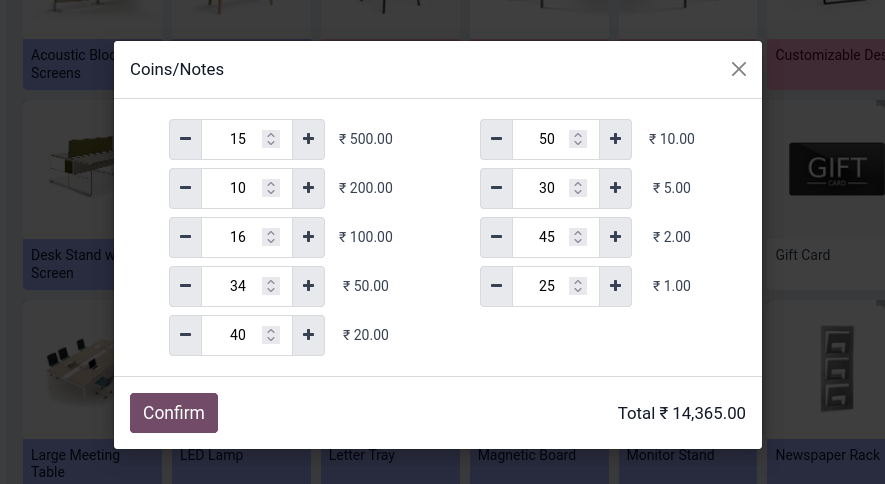This screenshot has height=484, width=885.
Task: Increase the ₹ 500.00 note count with plus
Action: tap(308, 139)
